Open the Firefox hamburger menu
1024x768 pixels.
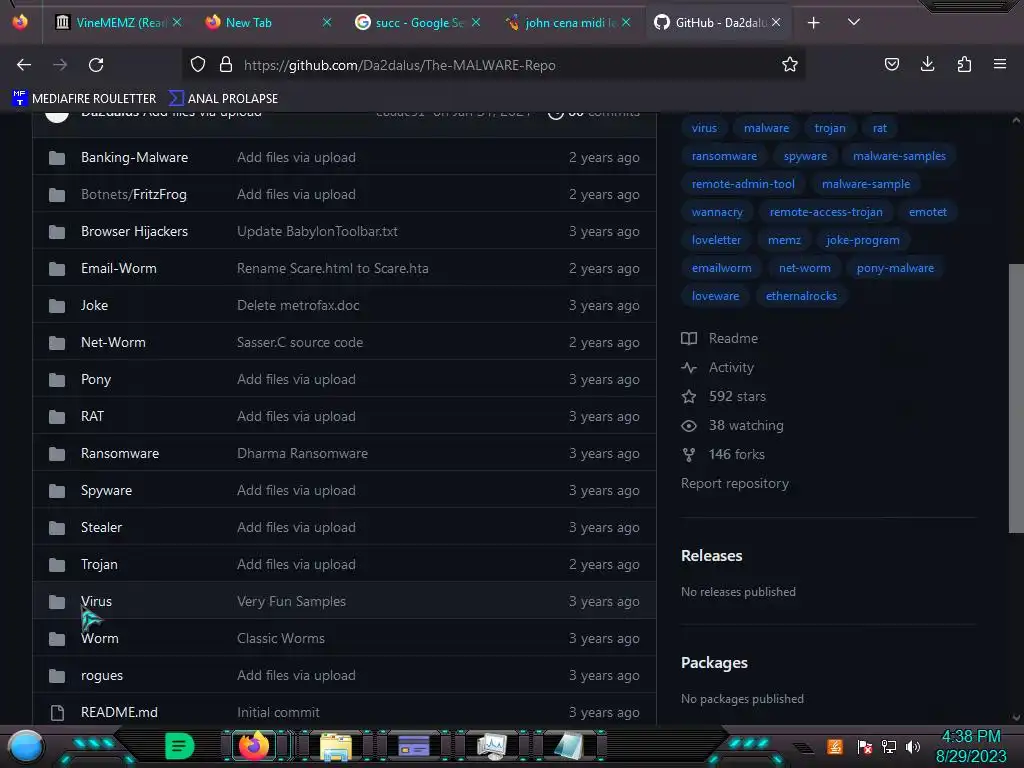coord(999,64)
